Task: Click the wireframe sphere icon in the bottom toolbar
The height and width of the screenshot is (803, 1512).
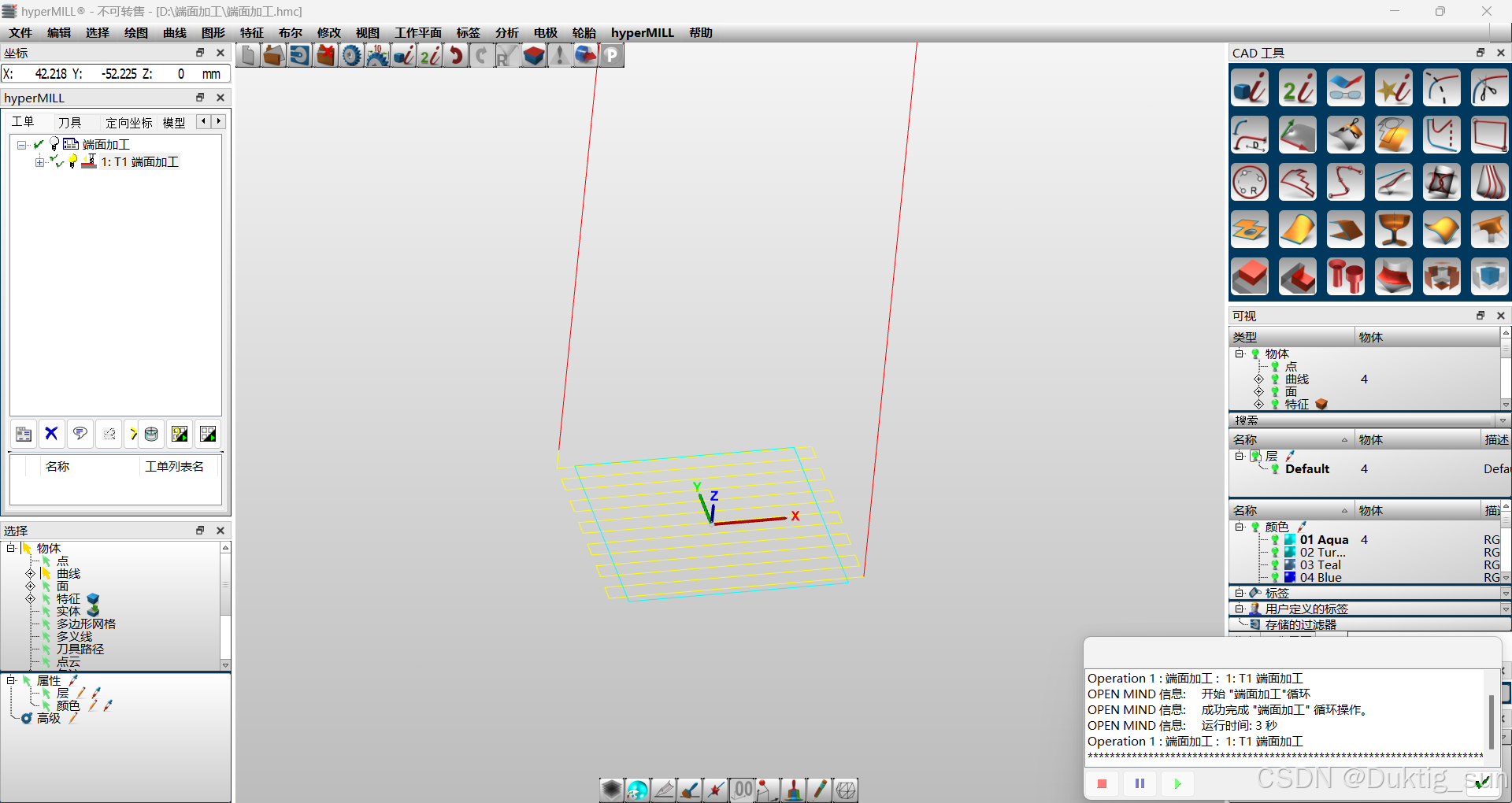Action: pos(846,790)
